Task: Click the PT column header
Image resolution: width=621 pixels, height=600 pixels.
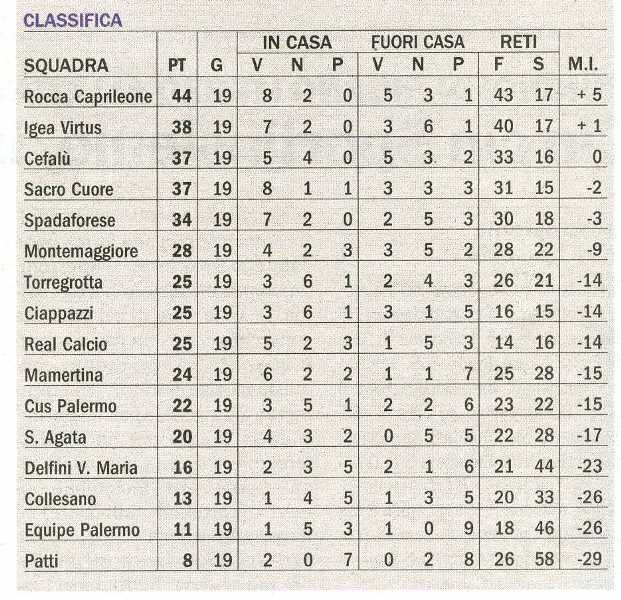Action: (177, 65)
